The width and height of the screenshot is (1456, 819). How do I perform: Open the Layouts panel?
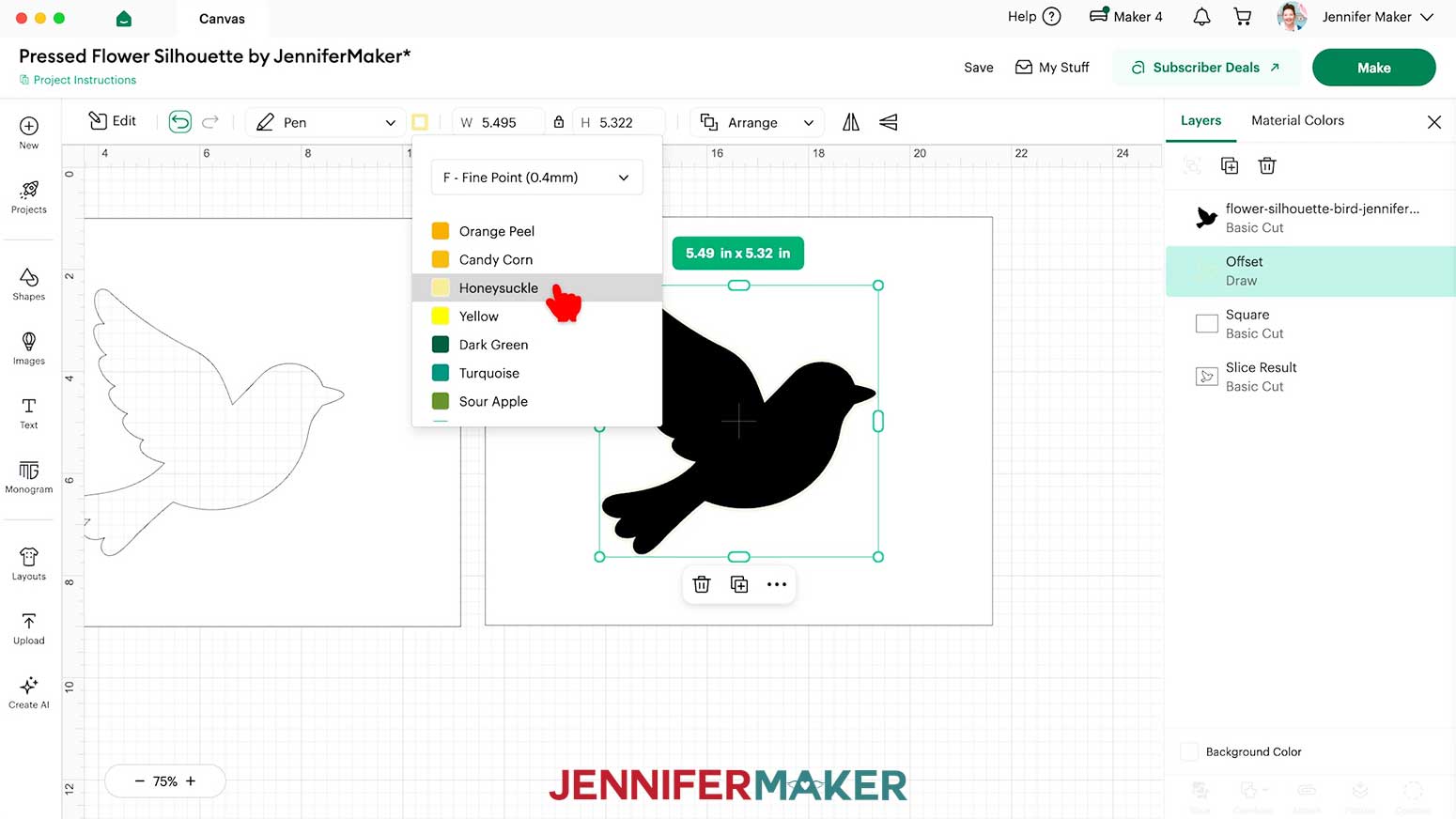point(29,564)
